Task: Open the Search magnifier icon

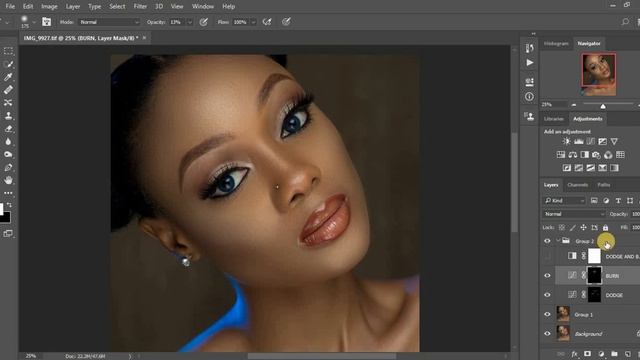Action: point(625,22)
